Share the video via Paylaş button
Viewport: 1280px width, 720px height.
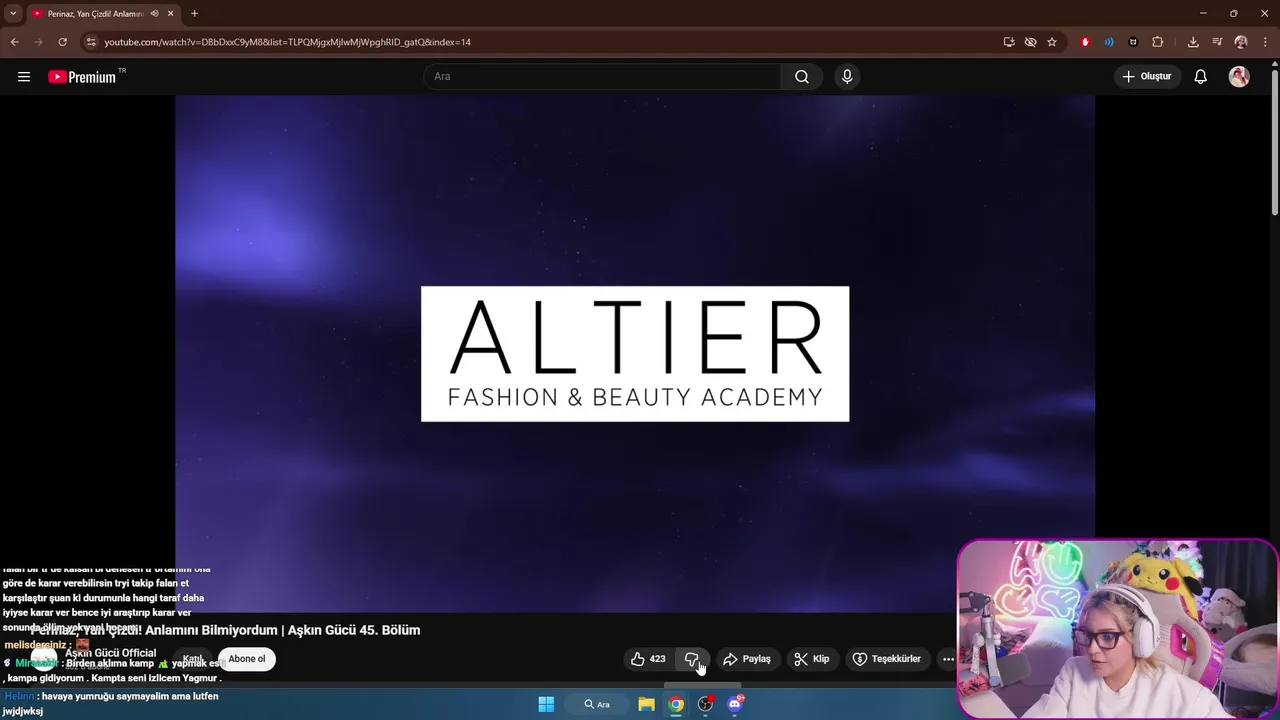tap(747, 659)
